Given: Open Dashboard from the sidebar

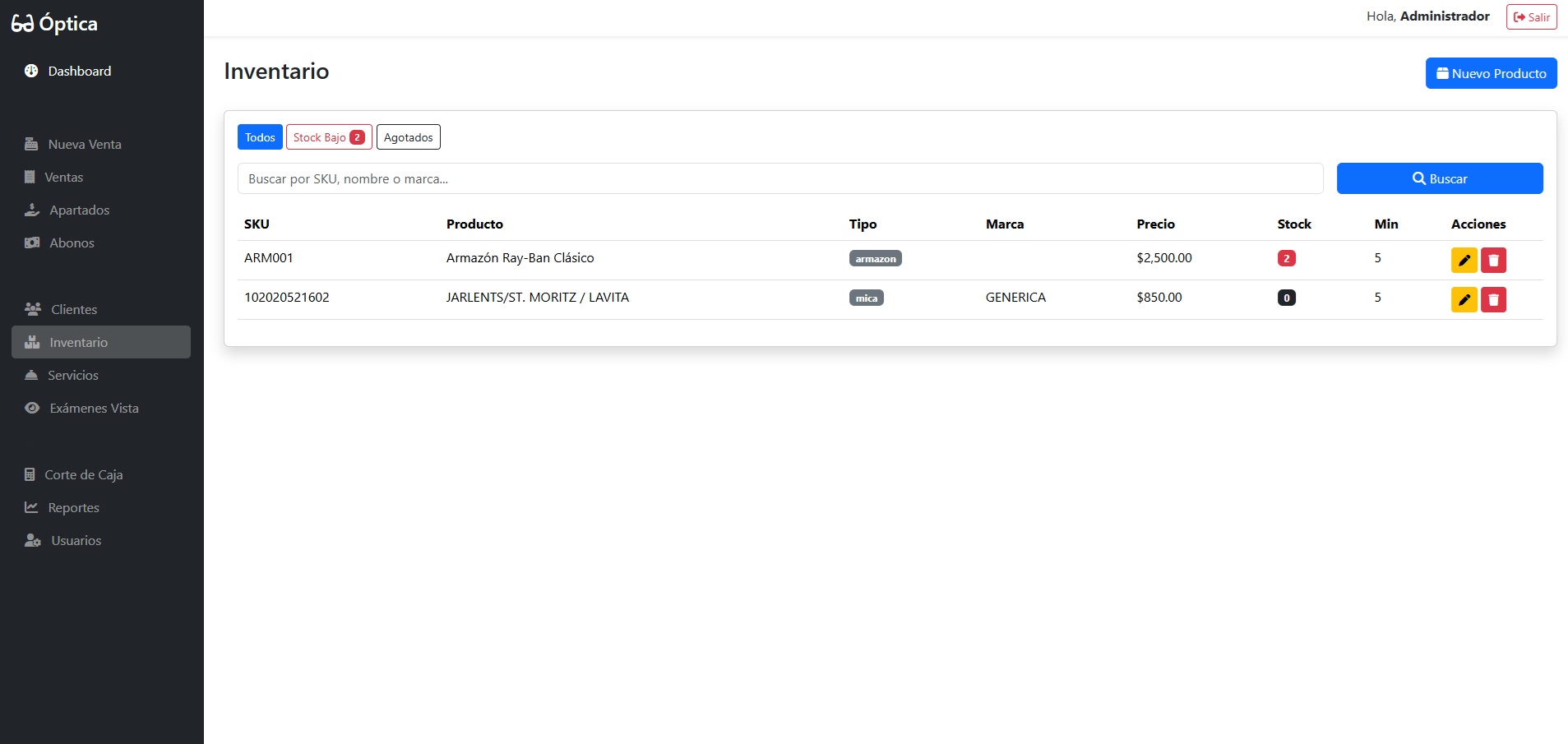Looking at the screenshot, I should point(101,71).
